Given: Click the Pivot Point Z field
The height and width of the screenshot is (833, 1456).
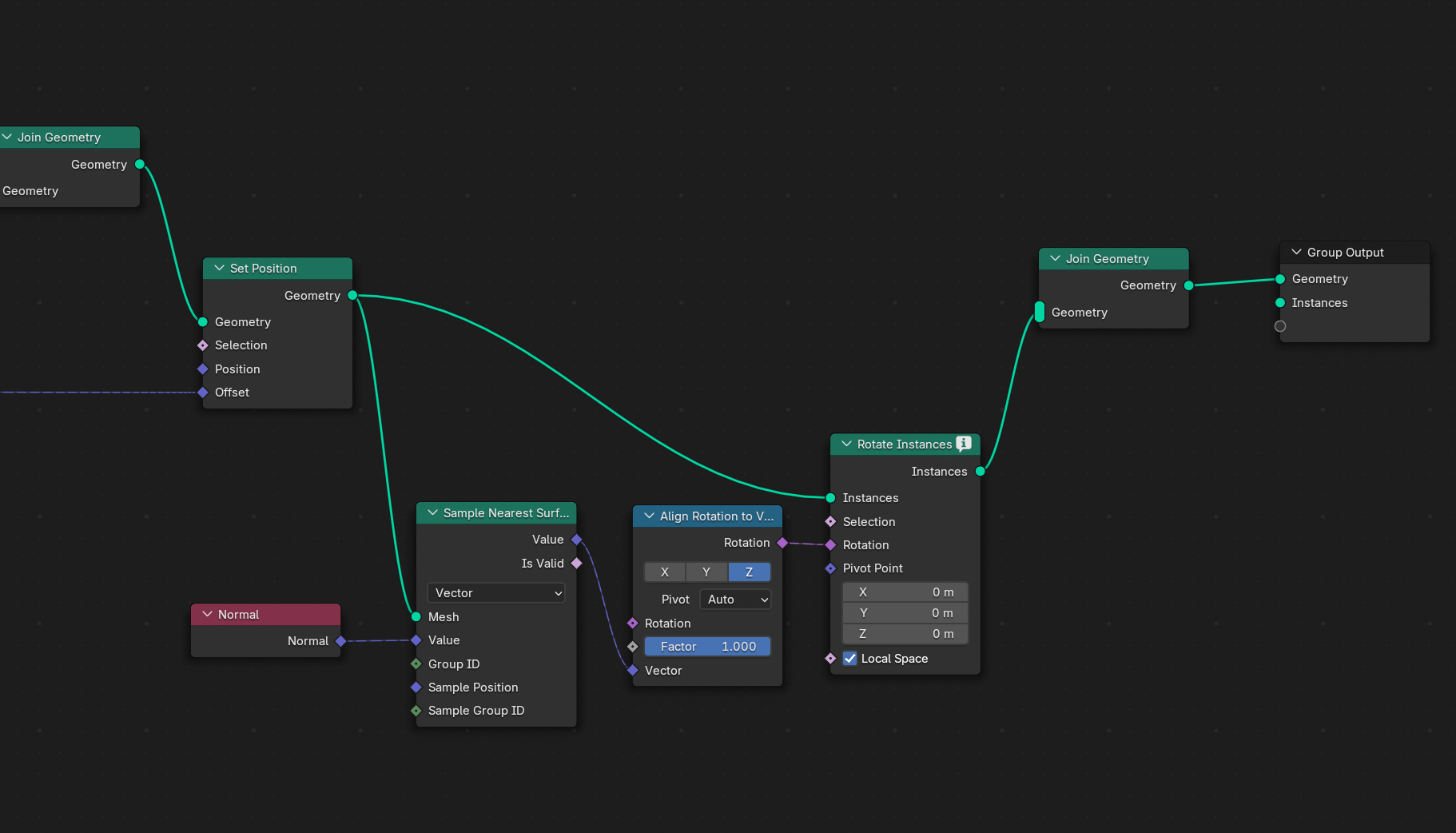Looking at the screenshot, I should pos(905,634).
